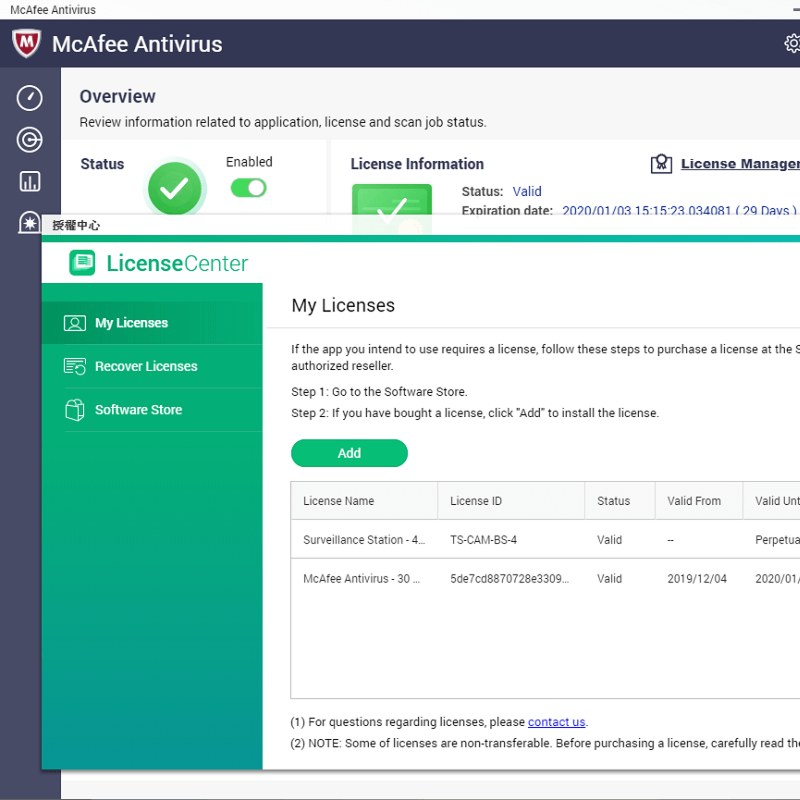The width and height of the screenshot is (800, 800).
Task: Disable the Enabled antivirus toggle
Action: (x=249, y=188)
